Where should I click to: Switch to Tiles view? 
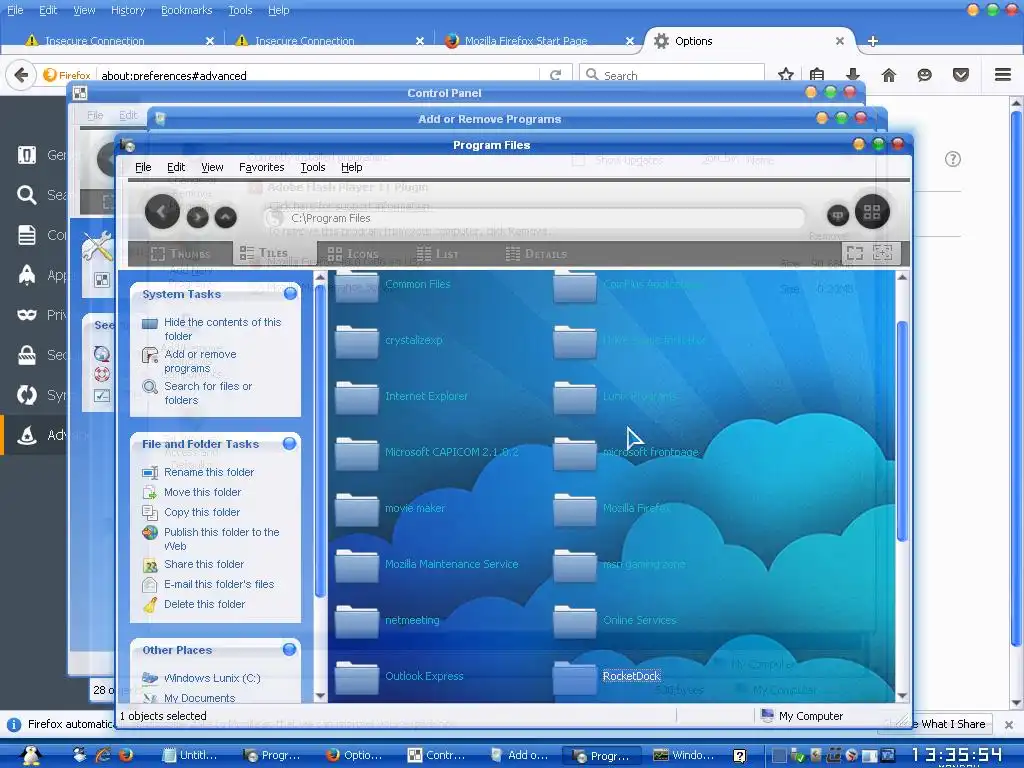264,253
